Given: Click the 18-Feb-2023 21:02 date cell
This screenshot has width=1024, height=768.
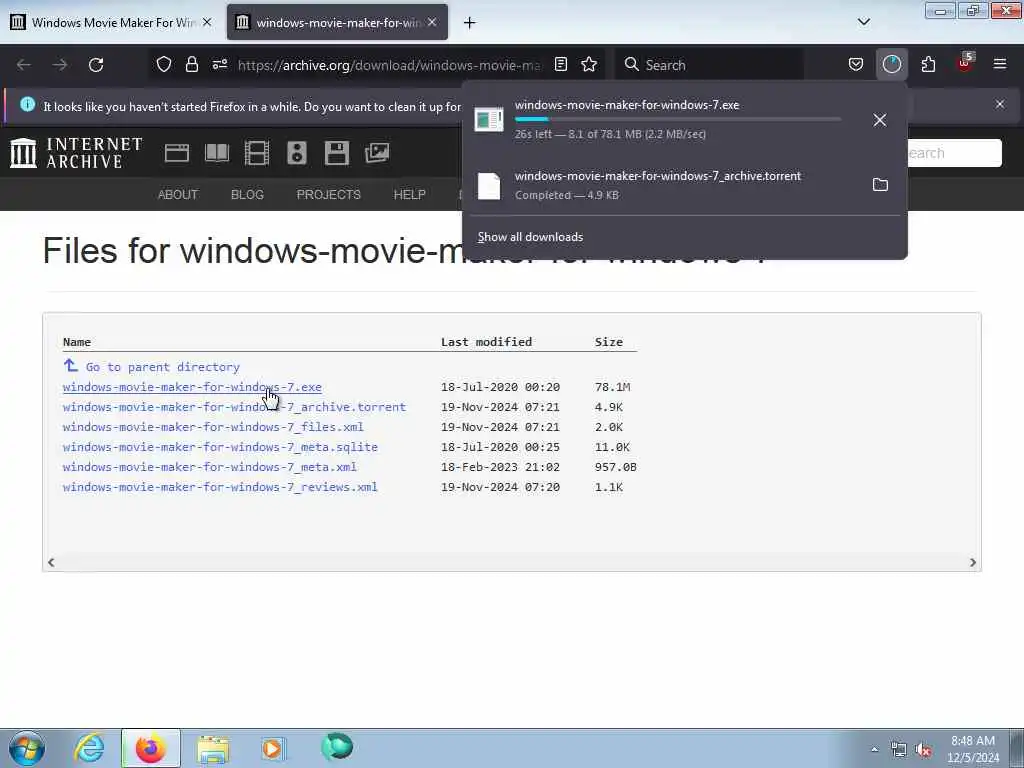Looking at the screenshot, I should click(500, 467).
